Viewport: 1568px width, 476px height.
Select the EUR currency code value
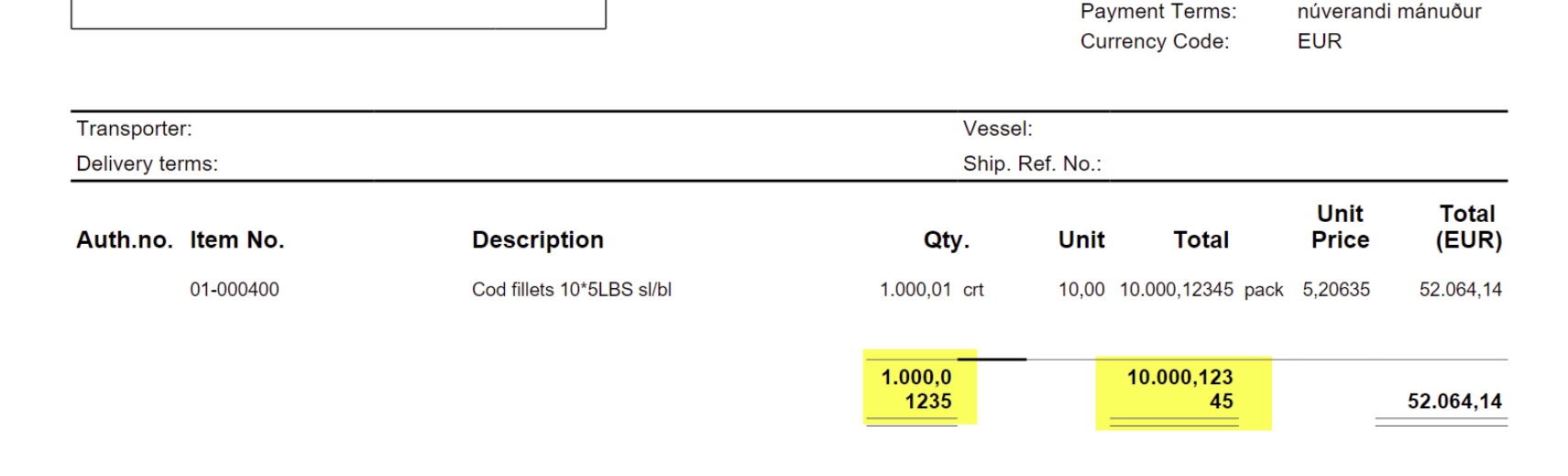pos(1319,41)
